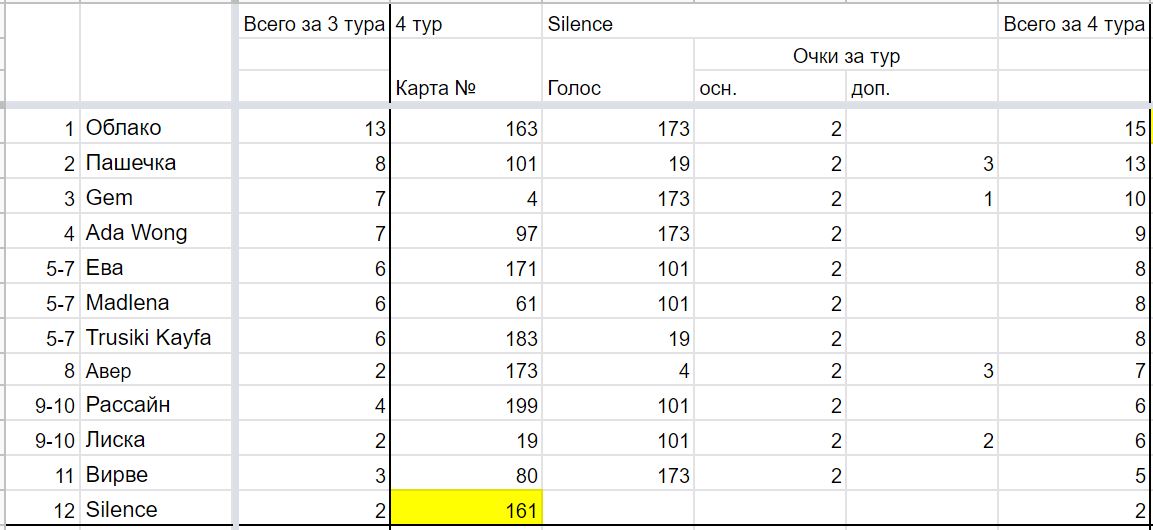Select Gem's card number cell 4
Screen dimensions: 1153x530
(466, 198)
